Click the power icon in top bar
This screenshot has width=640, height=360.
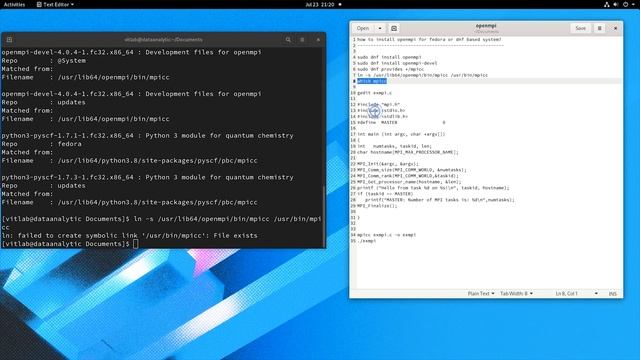[x=625, y=4]
